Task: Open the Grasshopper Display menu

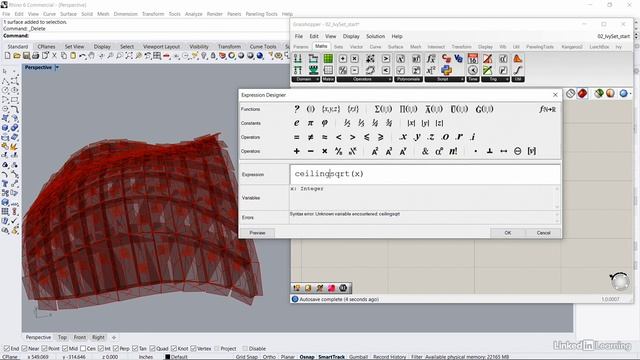Action: point(351,36)
